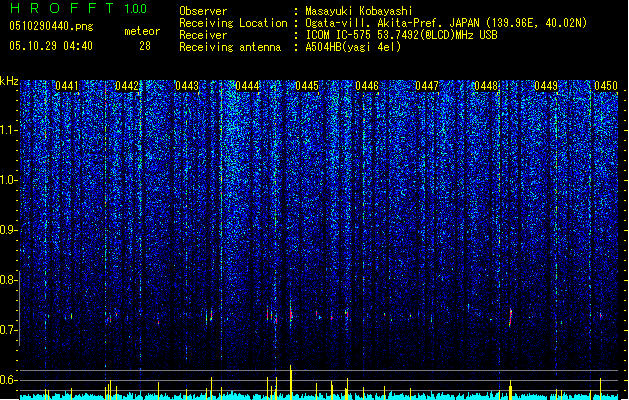Screen dimensions: 629x400
Task: Click observer name Masayuki Kobayashi
Action: pyautogui.click(x=359, y=11)
